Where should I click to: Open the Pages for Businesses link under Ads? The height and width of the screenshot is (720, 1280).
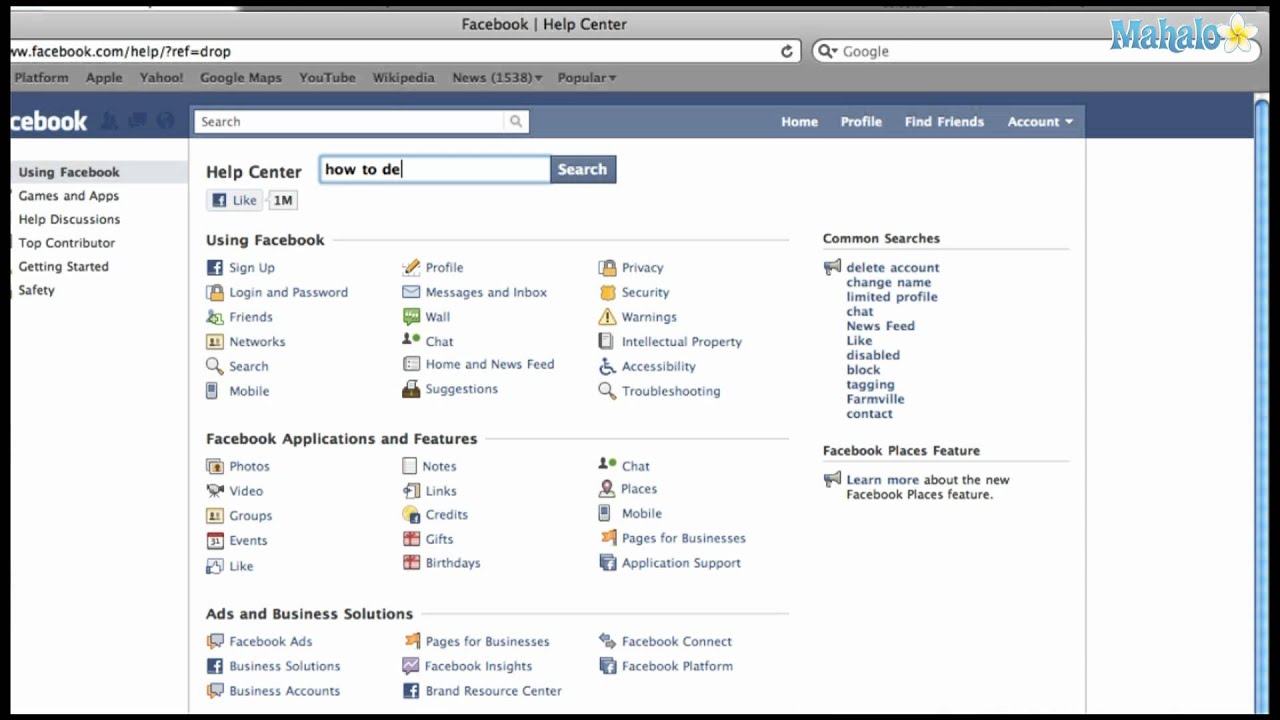tap(487, 641)
